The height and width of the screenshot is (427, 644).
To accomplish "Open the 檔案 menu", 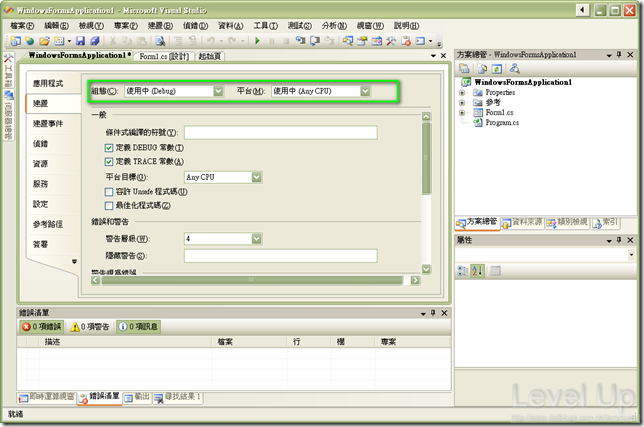I will tap(22, 26).
